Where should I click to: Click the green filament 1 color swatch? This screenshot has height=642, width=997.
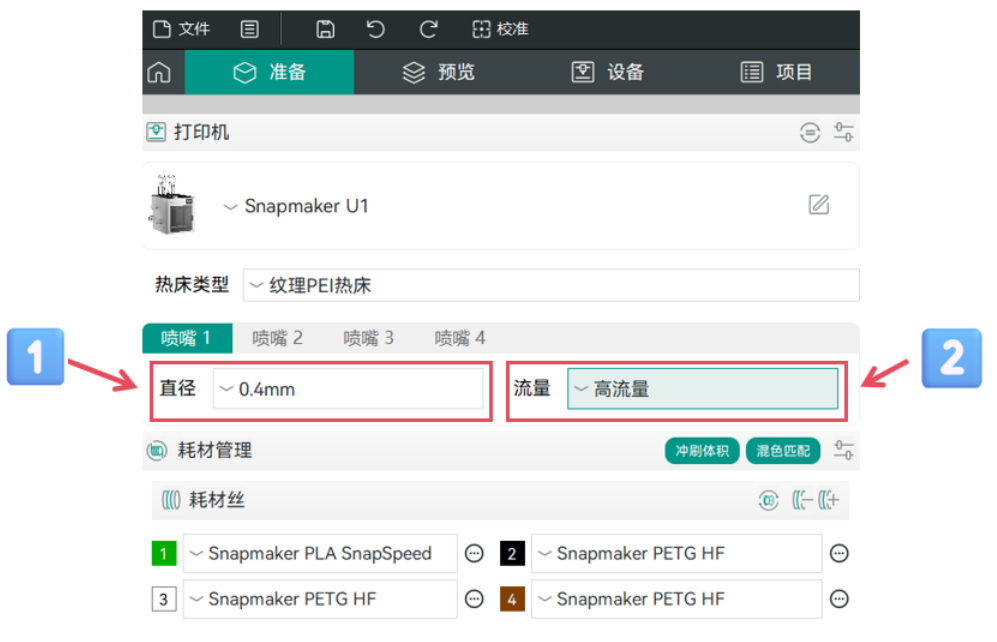click(164, 554)
